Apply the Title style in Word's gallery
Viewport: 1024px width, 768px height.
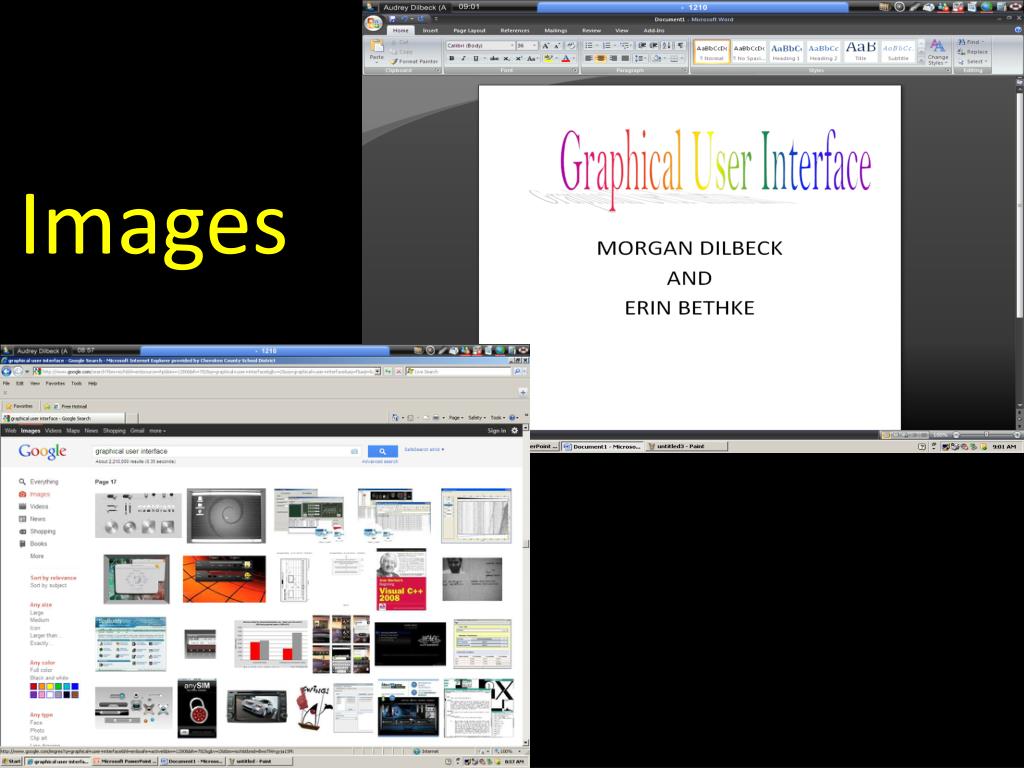click(x=861, y=52)
